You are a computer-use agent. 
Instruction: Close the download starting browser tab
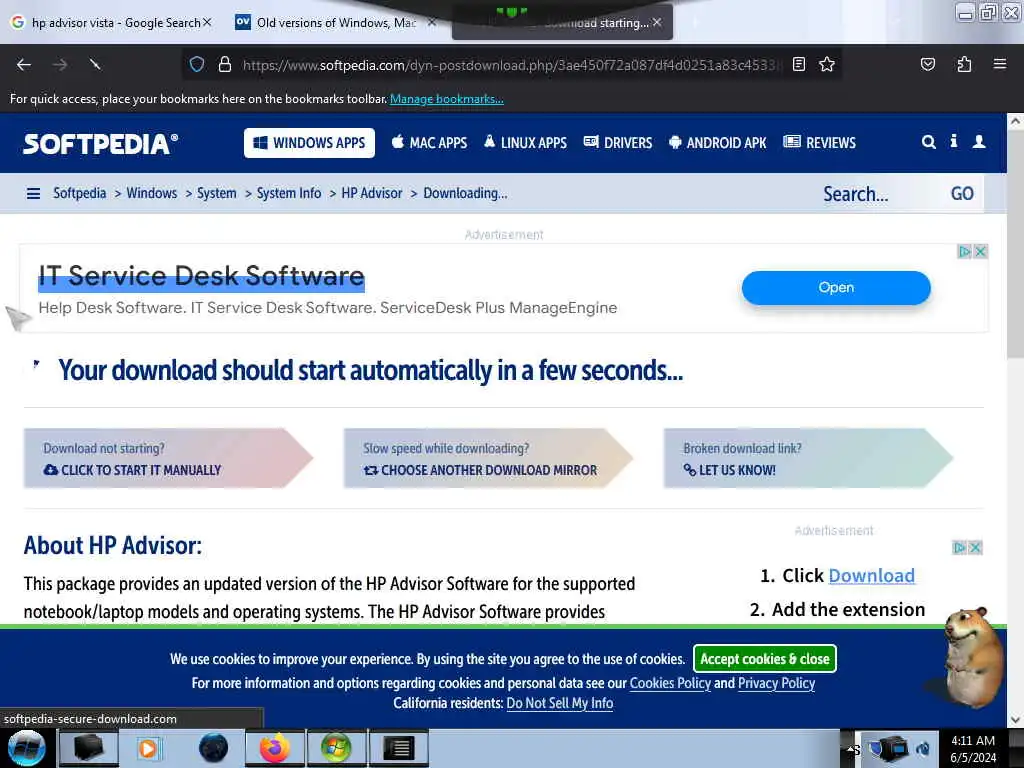657,22
